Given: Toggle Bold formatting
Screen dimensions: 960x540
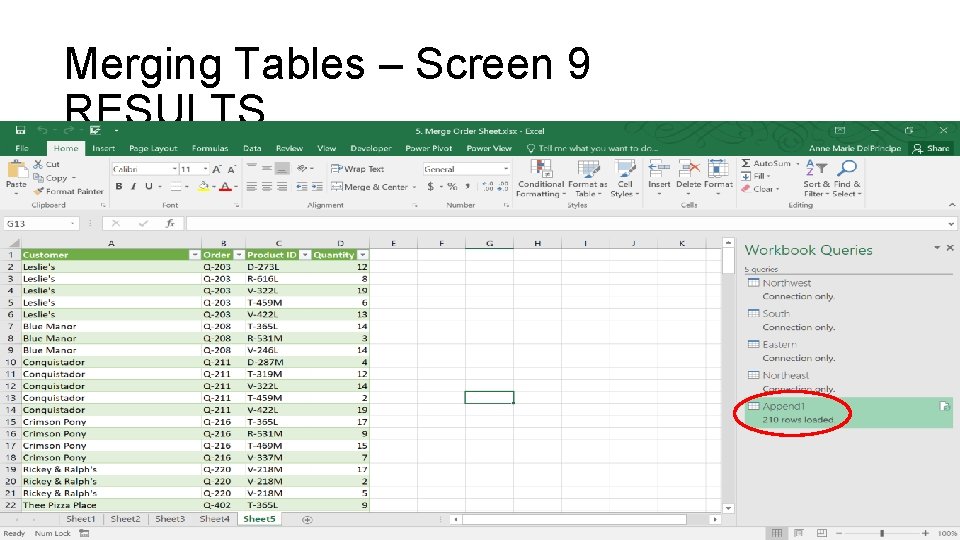Looking at the screenshot, I should (x=119, y=187).
